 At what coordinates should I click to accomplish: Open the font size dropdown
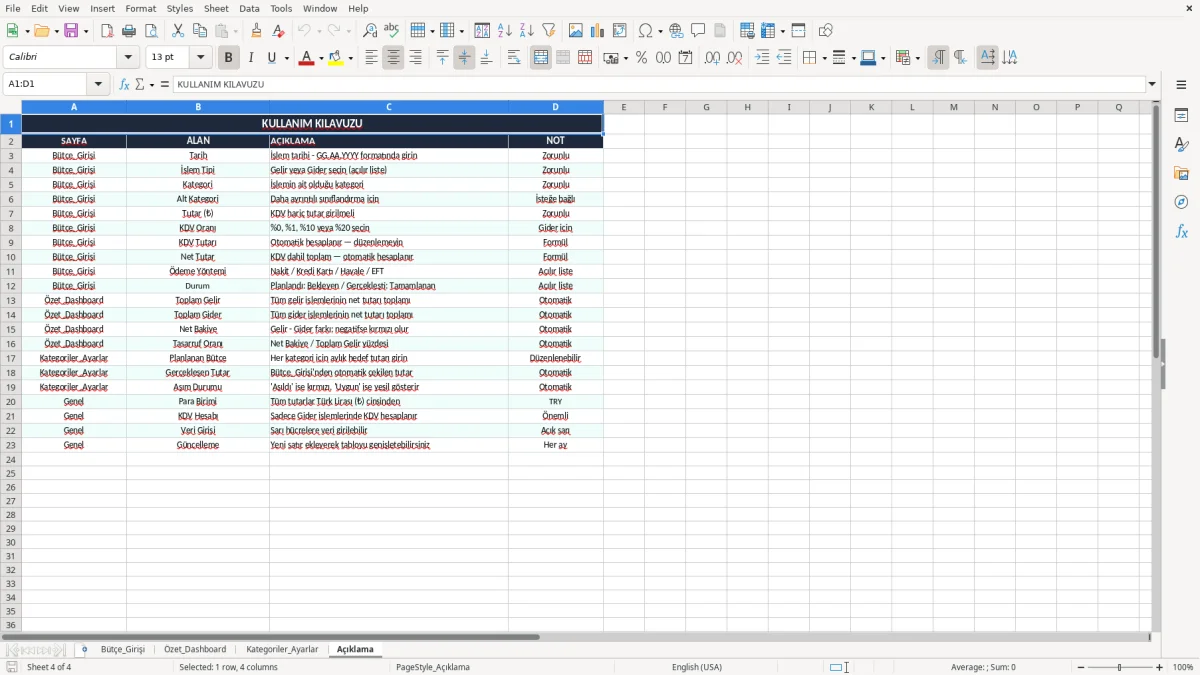[200, 58]
